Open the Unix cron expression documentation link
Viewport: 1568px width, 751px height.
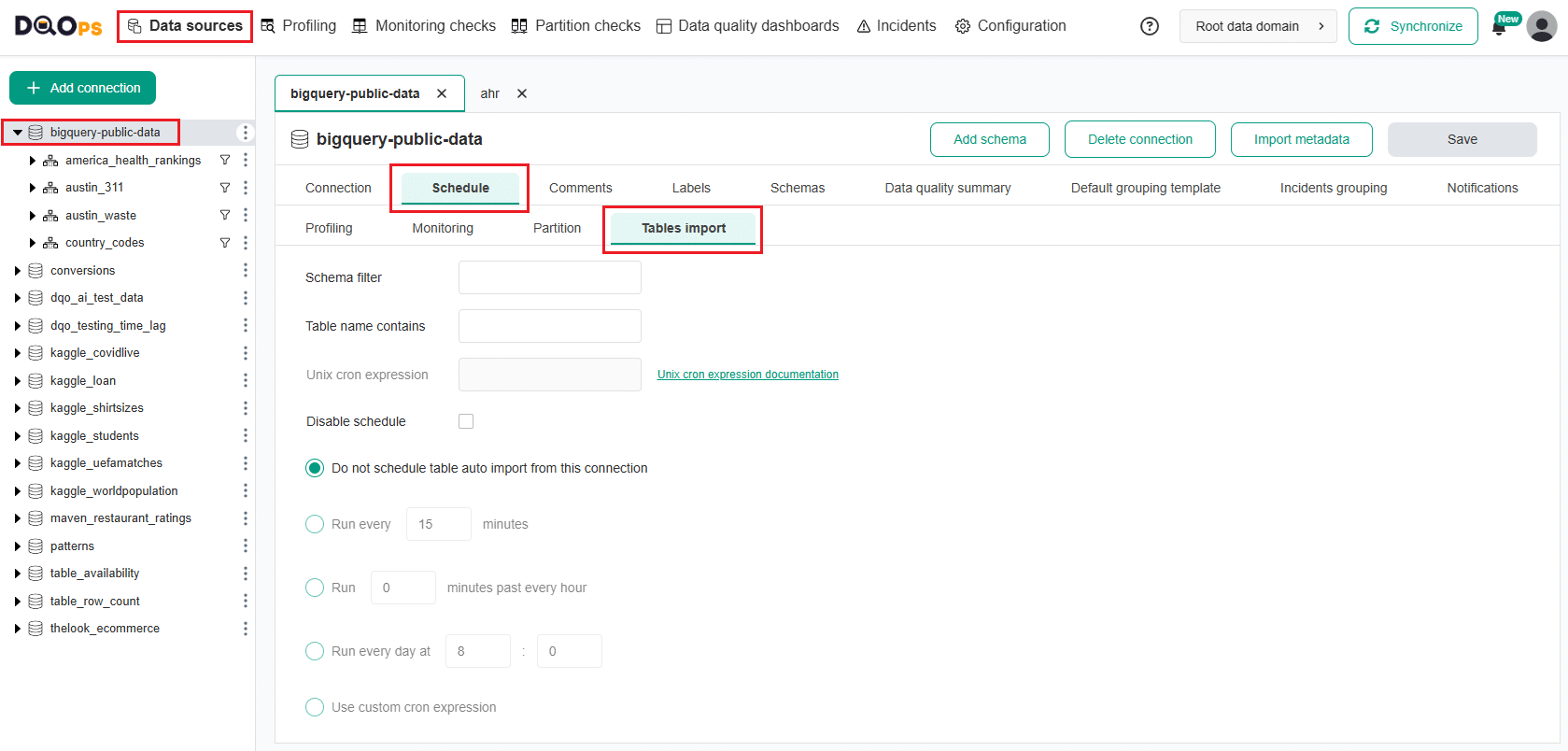[x=748, y=375]
